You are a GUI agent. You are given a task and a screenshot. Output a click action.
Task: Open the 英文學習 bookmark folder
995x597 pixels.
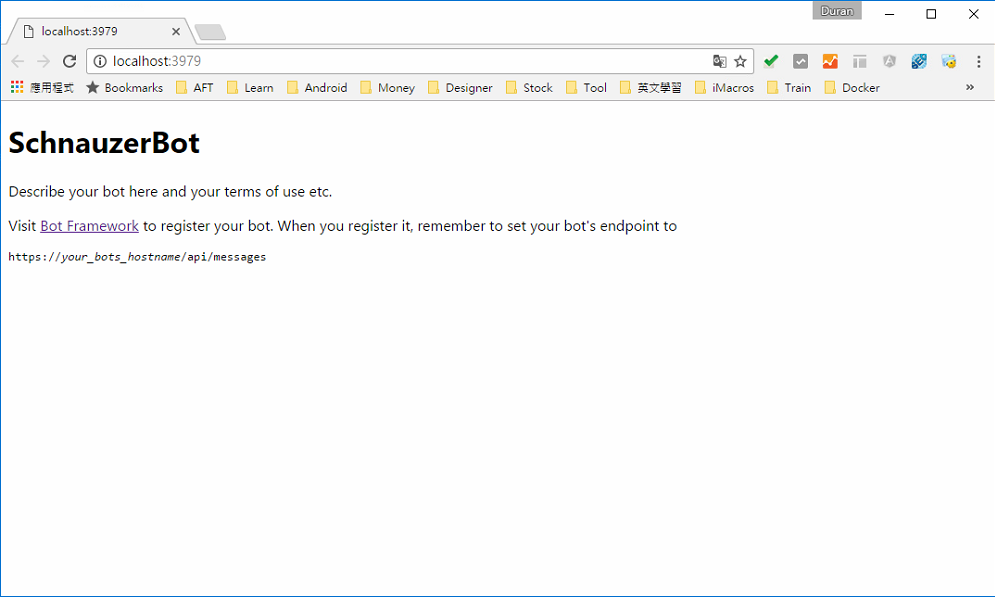click(x=651, y=88)
